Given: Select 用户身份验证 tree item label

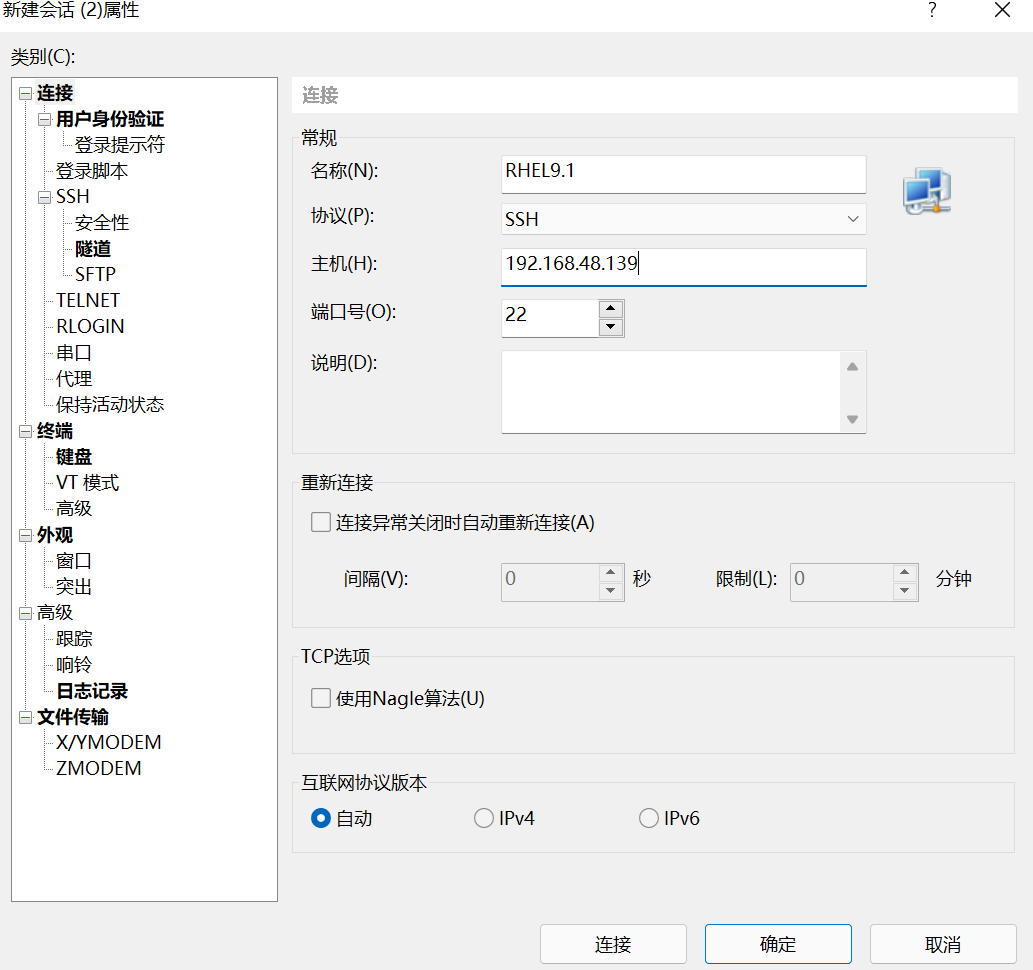Looking at the screenshot, I should [x=109, y=119].
